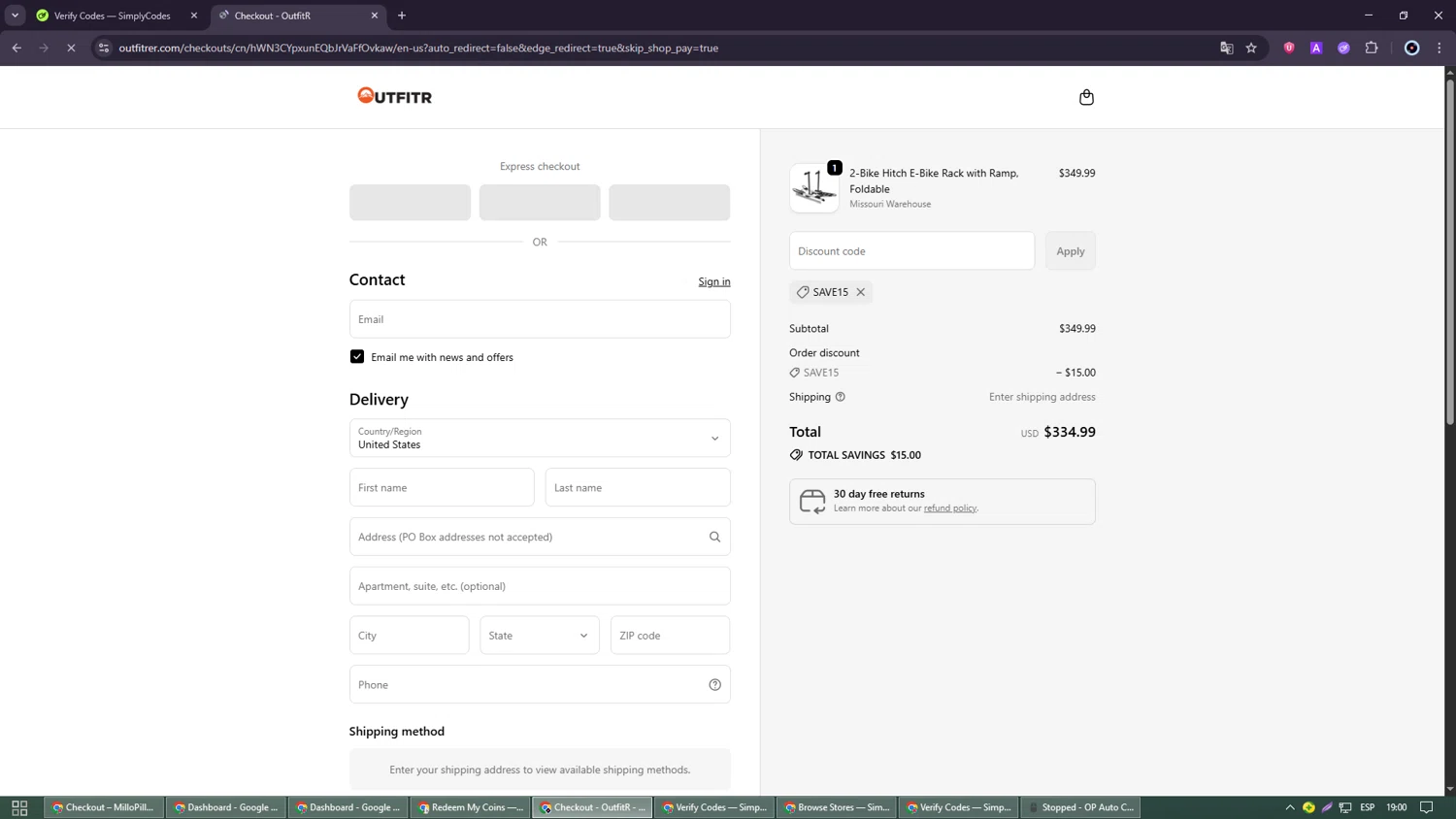Image resolution: width=1456 pixels, height=819 pixels.
Task: Click the third express checkout button
Action: click(x=670, y=203)
